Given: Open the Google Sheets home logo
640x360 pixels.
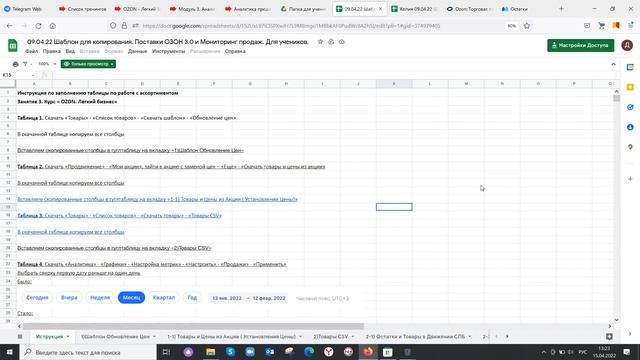Looking at the screenshot, I should click(x=13, y=45).
